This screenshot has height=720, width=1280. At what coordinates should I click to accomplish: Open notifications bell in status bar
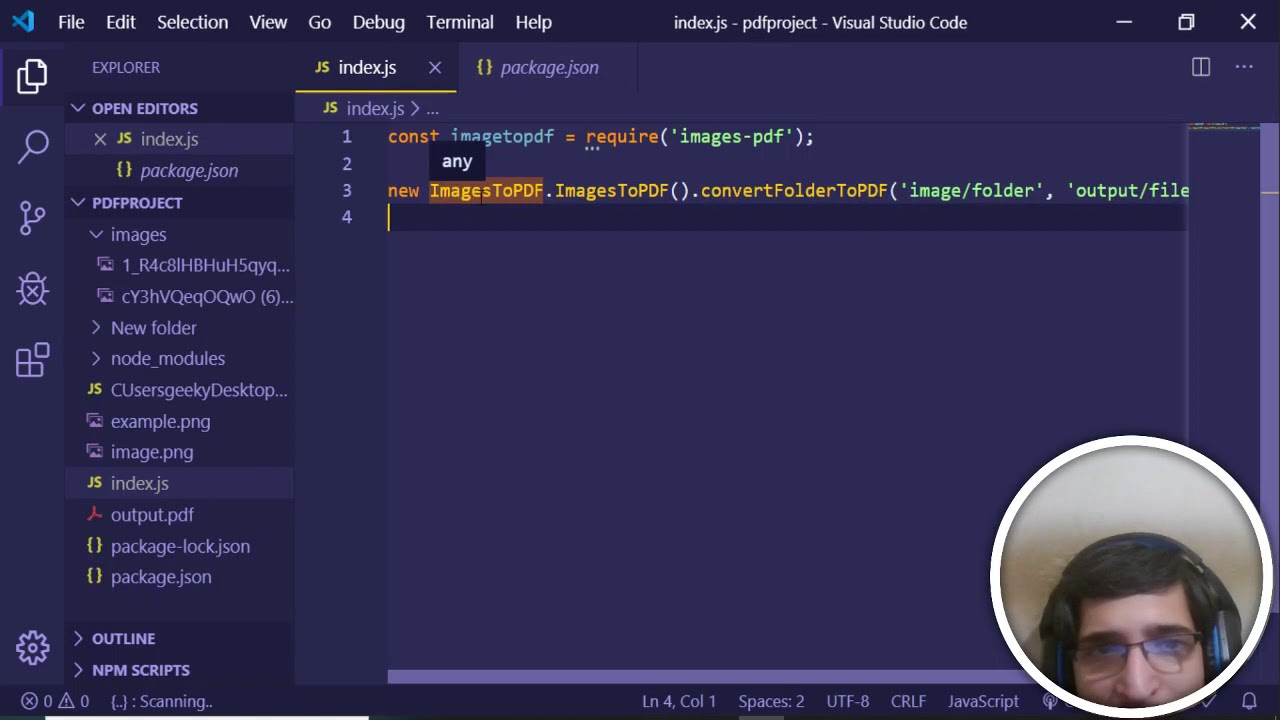pyautogui.click(x=1249, y=701)
